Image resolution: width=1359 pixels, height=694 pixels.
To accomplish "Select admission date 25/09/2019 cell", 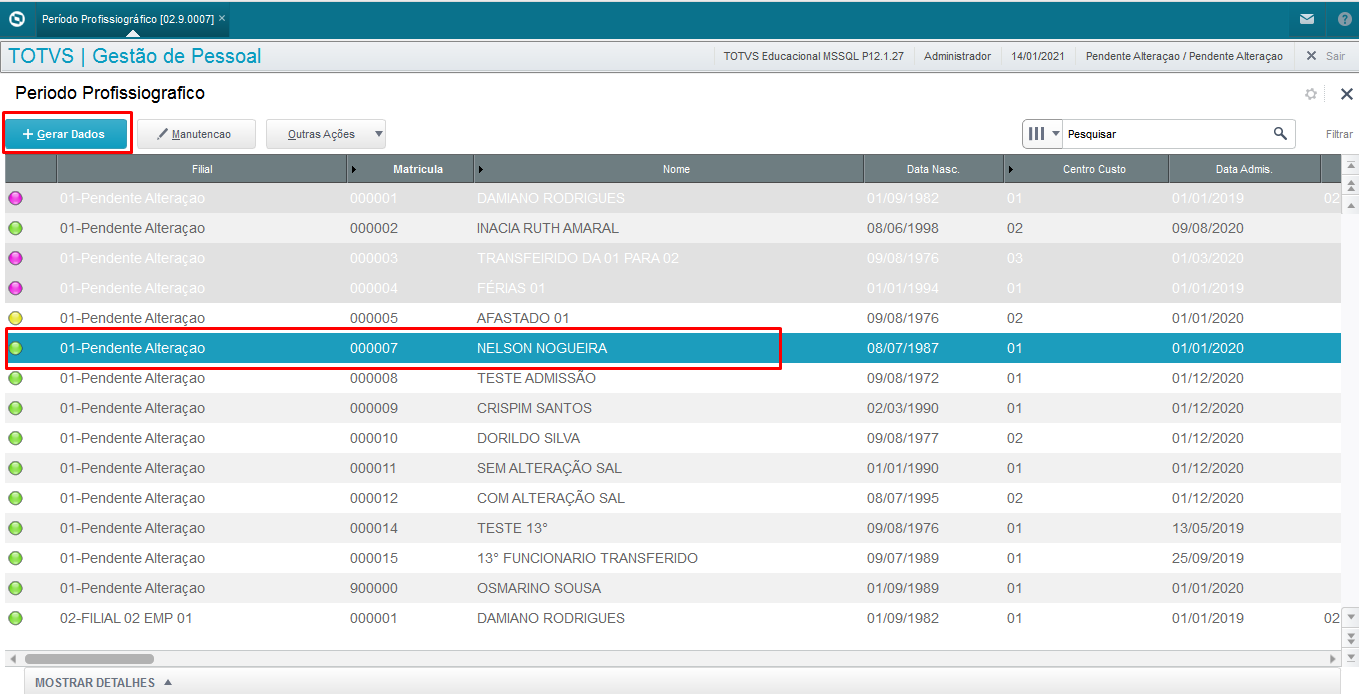I will 1208,558.
